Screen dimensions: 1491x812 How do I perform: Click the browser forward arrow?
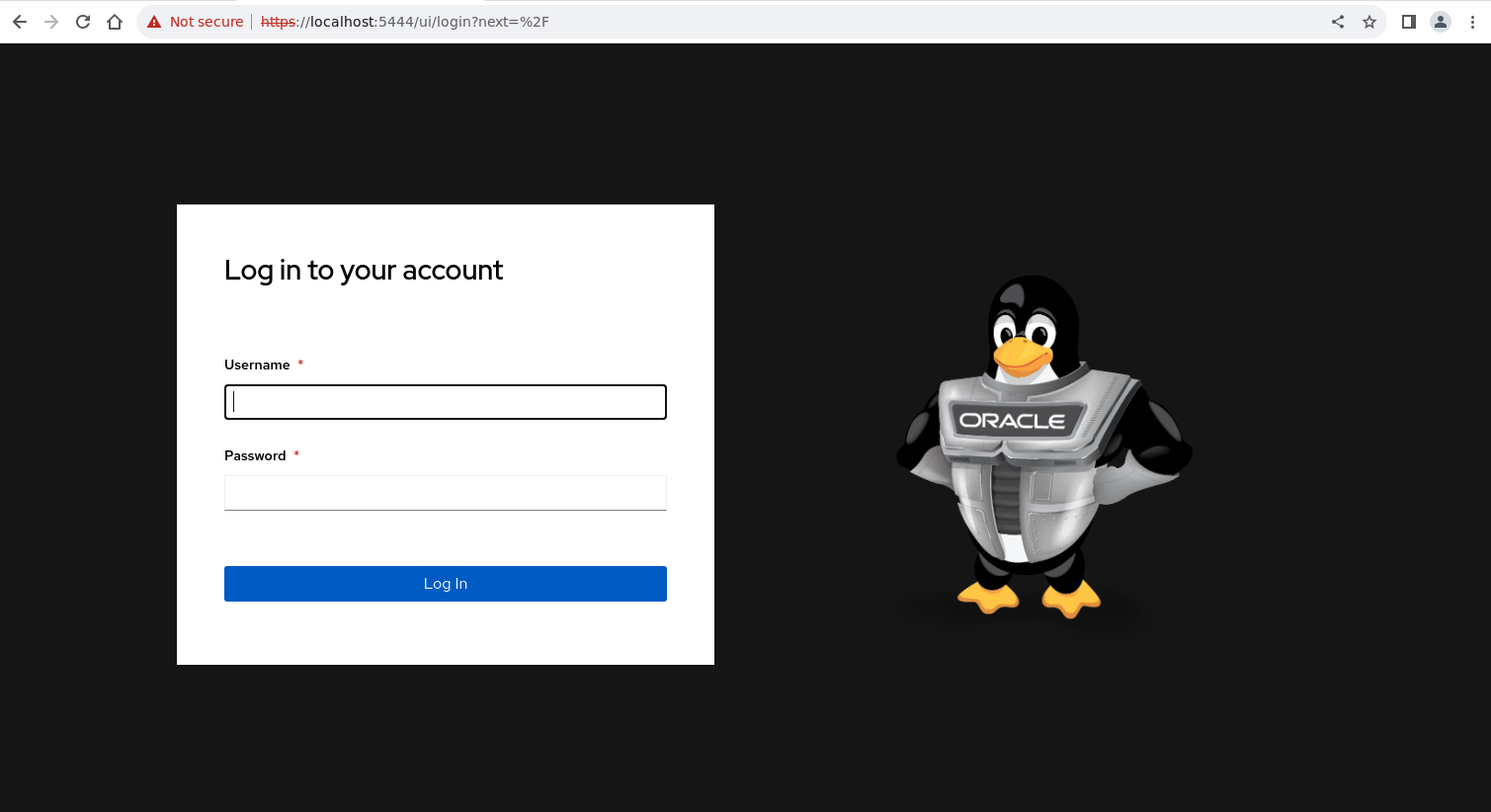51,22
